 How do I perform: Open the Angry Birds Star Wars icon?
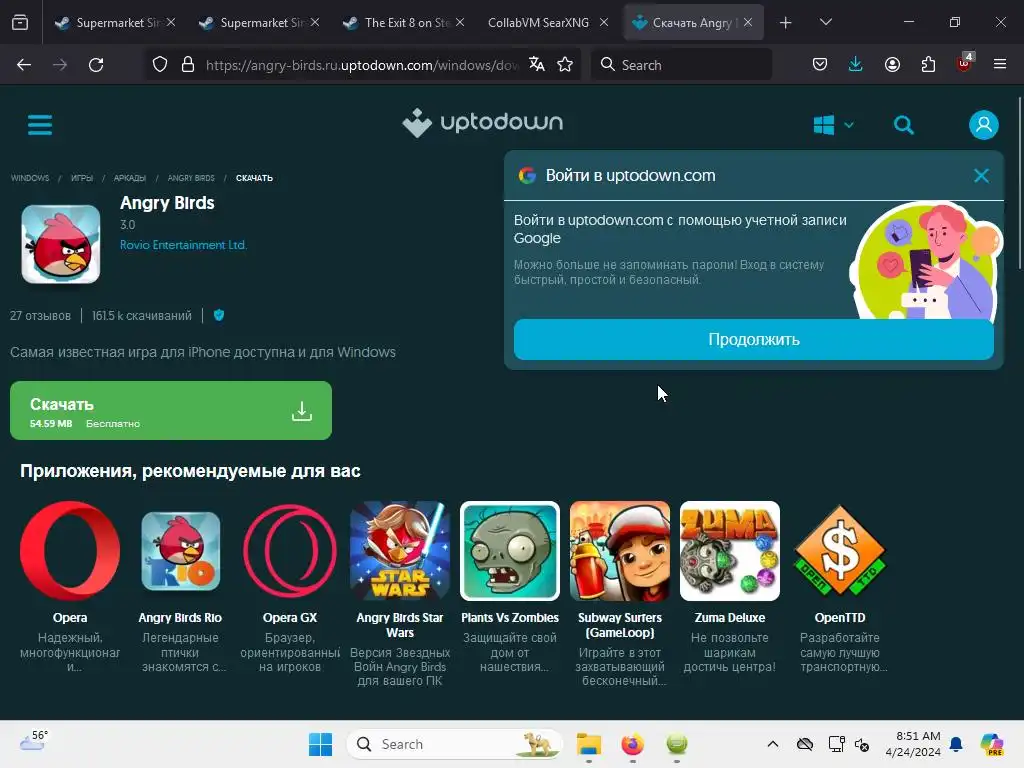click(x=400, y=551)
